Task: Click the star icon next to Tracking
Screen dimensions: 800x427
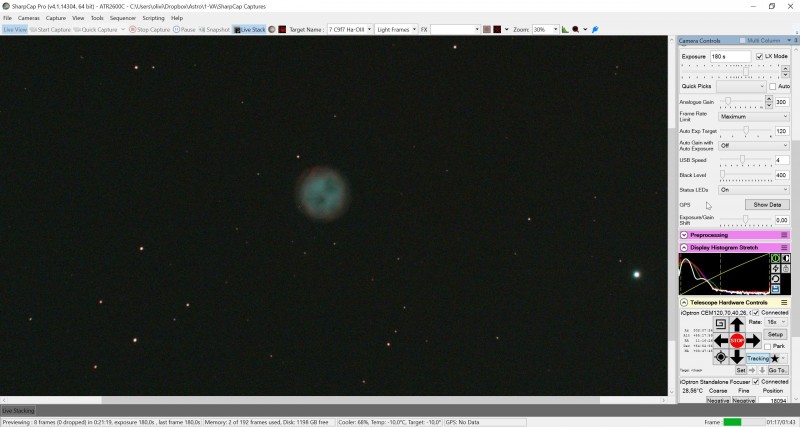Action: [775, 359]
